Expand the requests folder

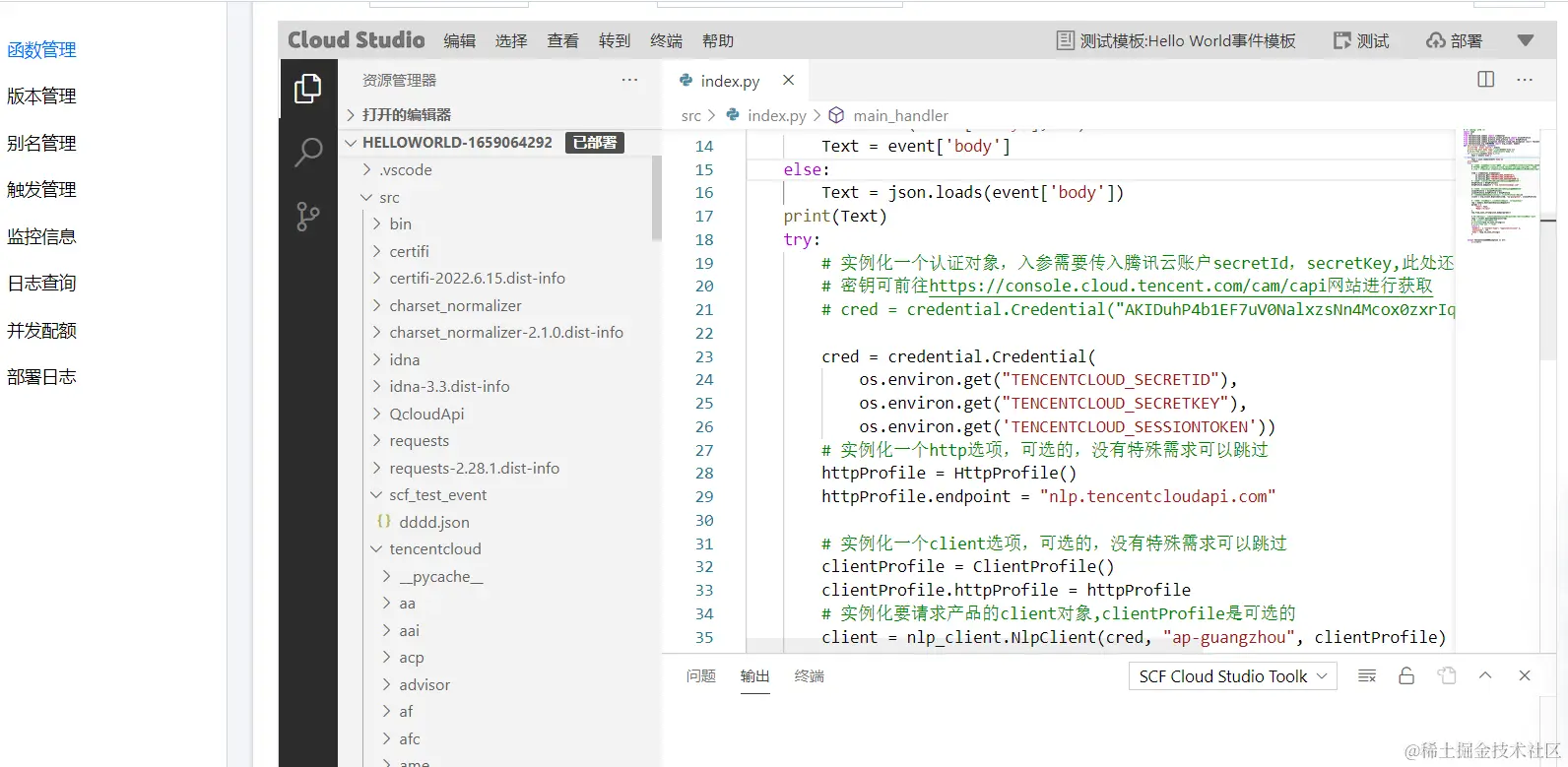click(495, 440)
